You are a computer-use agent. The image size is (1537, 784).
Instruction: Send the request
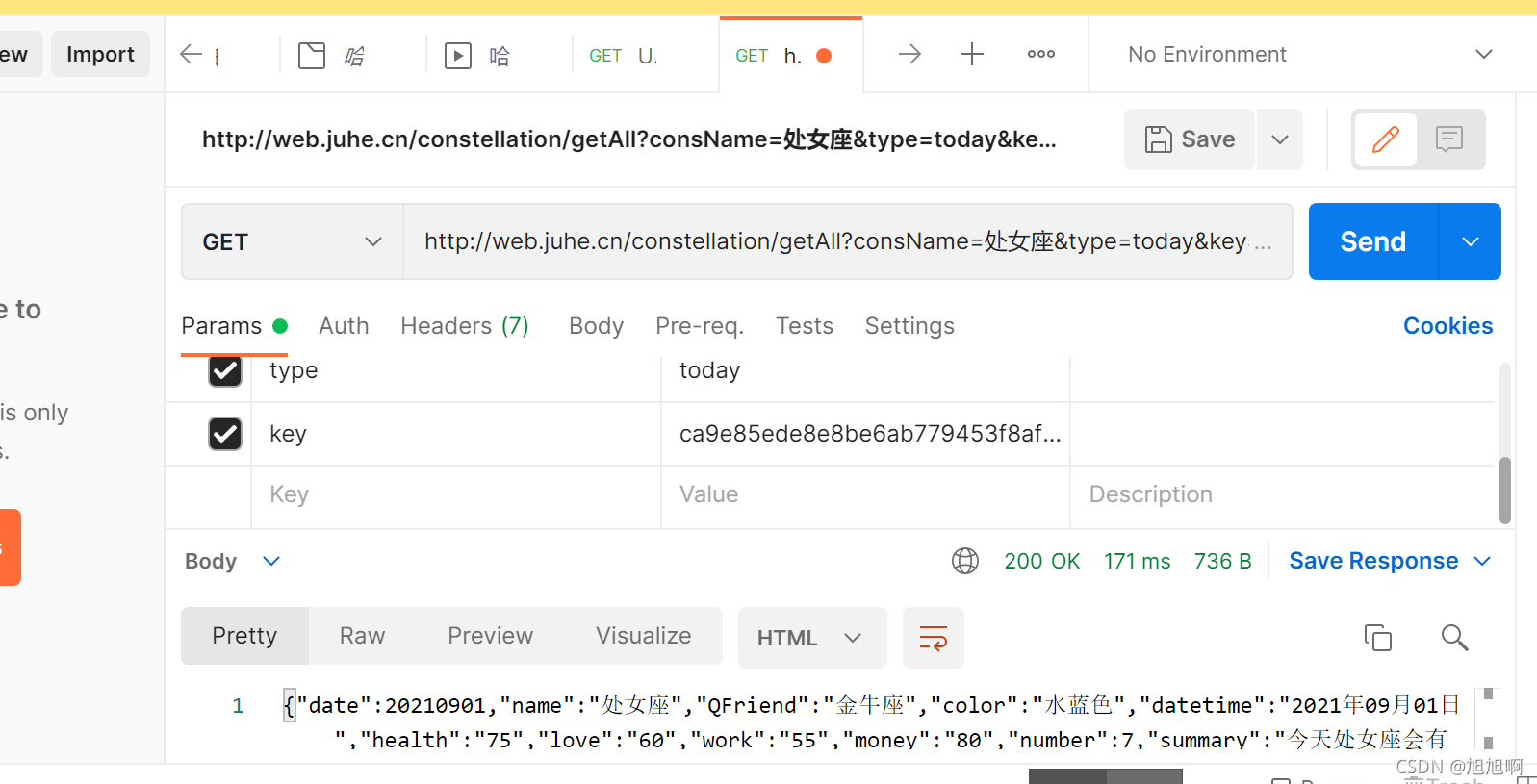[x=1373, y=241]
